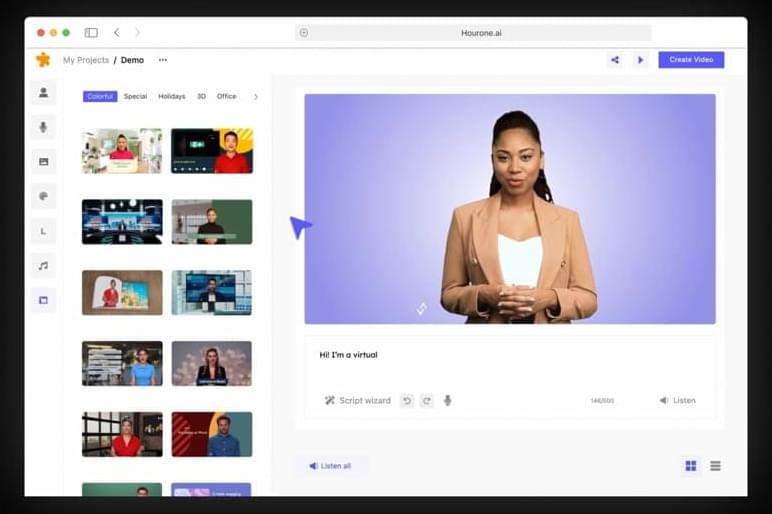Screen dimensions: 772x514
Task: Redo the script edit
Action: (x=427, y=401)
